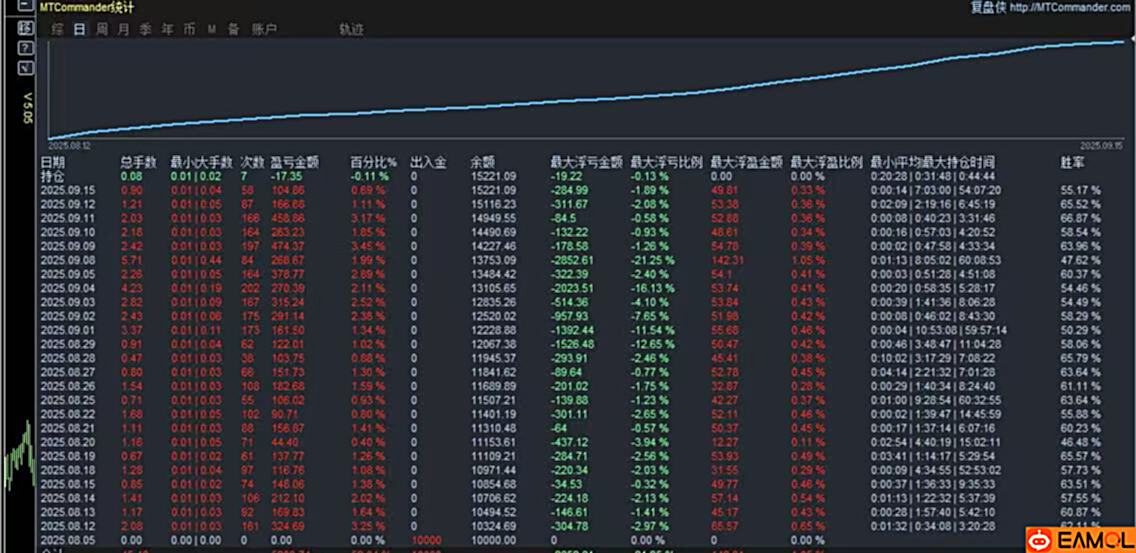This screenshot has width=1136, height=553.
Task: Click the 最大浮亏金额 column header
Action: 586,162
